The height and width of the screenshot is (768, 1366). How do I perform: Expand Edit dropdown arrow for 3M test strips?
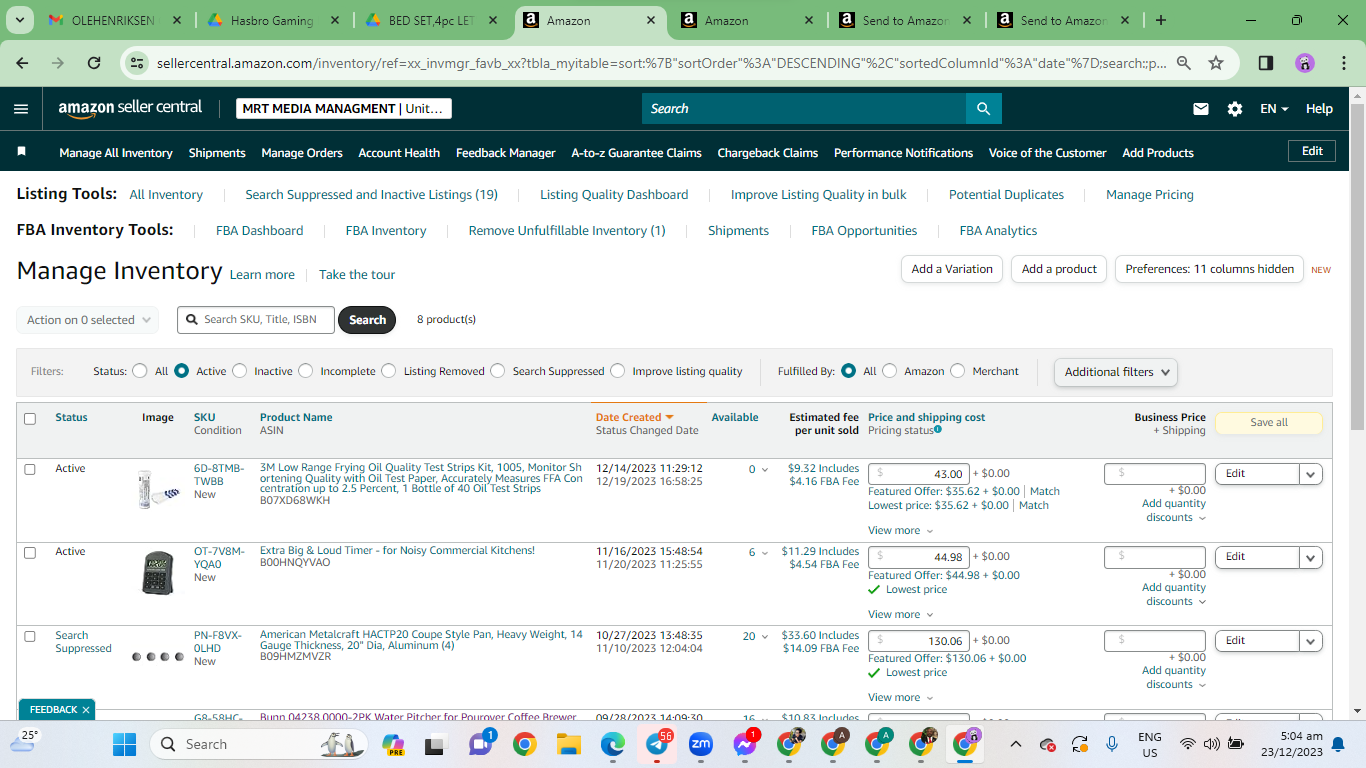tap(1311, 474)
